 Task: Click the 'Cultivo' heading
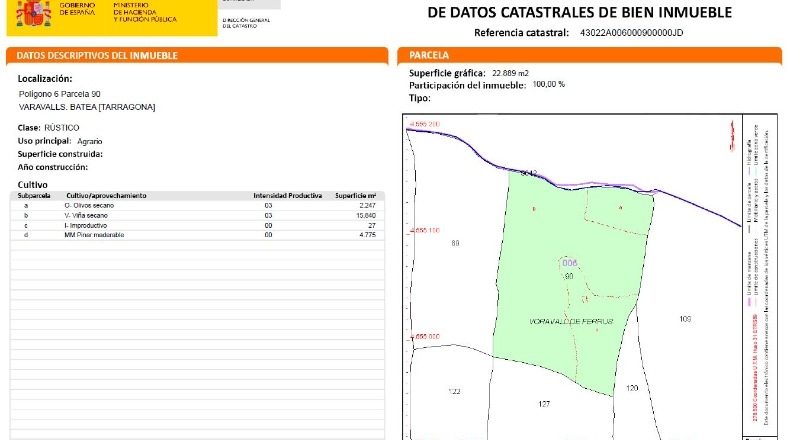point(32,184)
